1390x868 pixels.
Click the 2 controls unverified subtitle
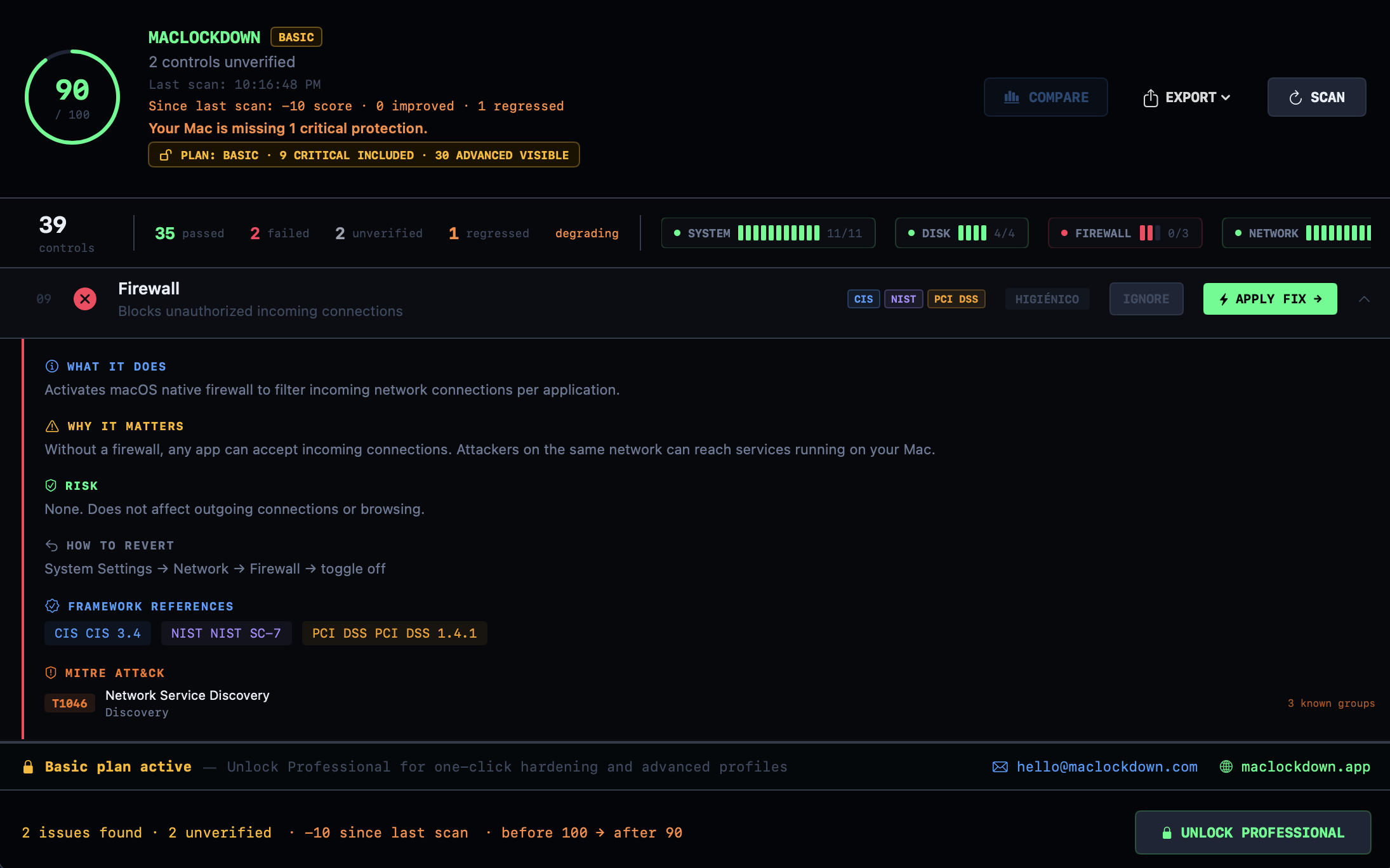(222, 62)
